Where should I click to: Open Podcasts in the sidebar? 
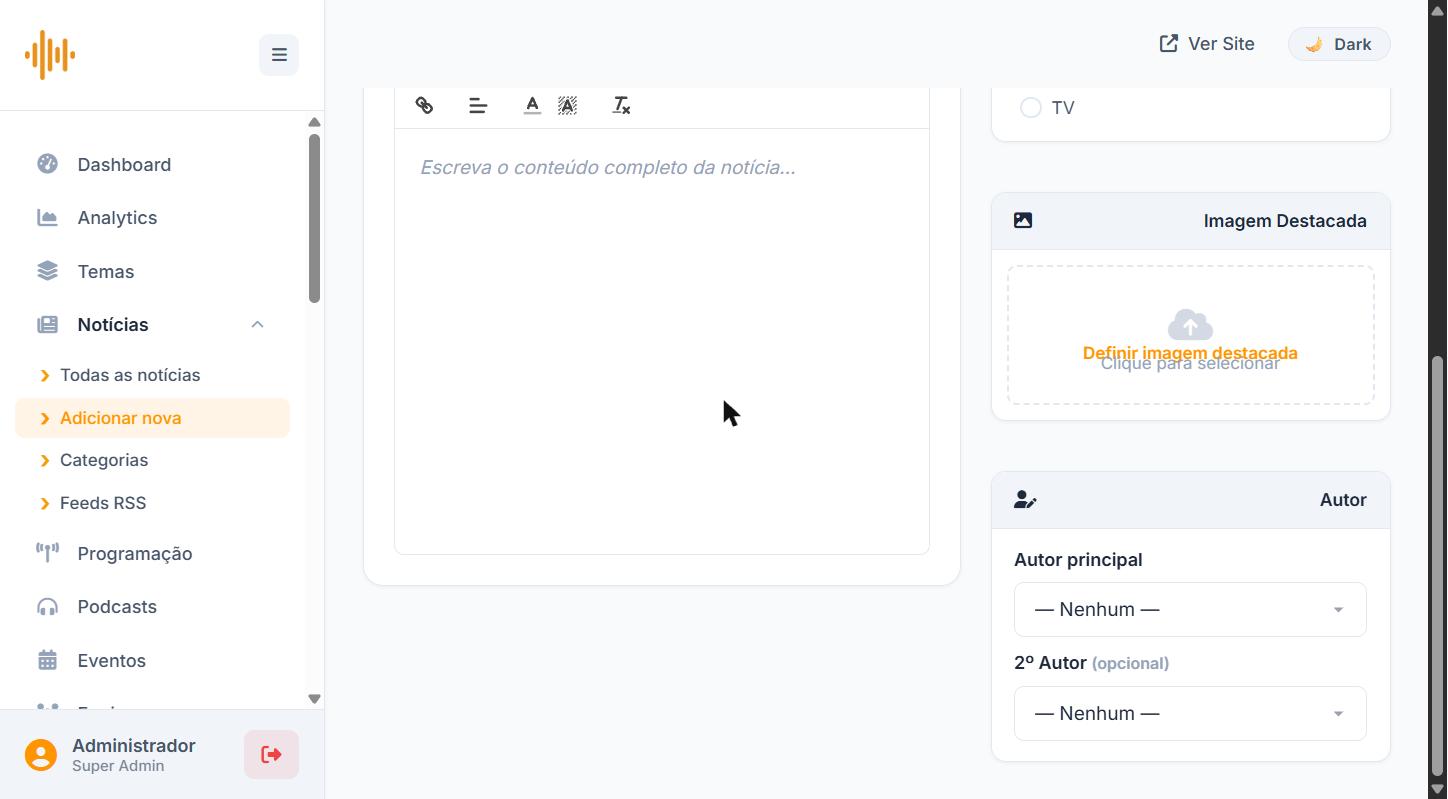point(152,607)
